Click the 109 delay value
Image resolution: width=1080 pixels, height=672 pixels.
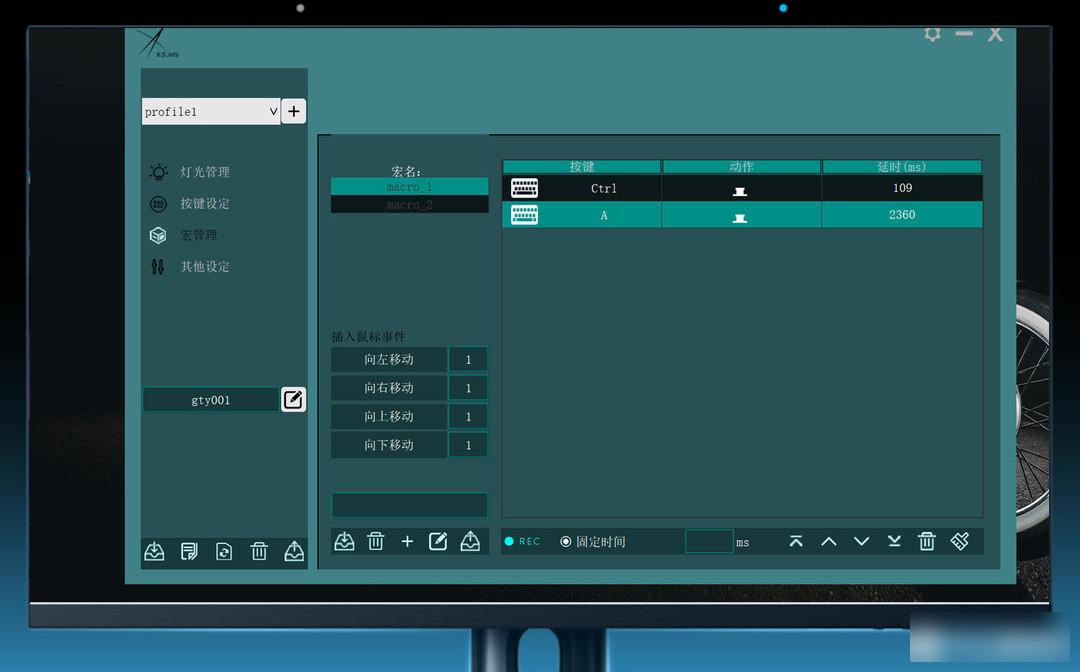pyautogui.click(x=902, y=188)
